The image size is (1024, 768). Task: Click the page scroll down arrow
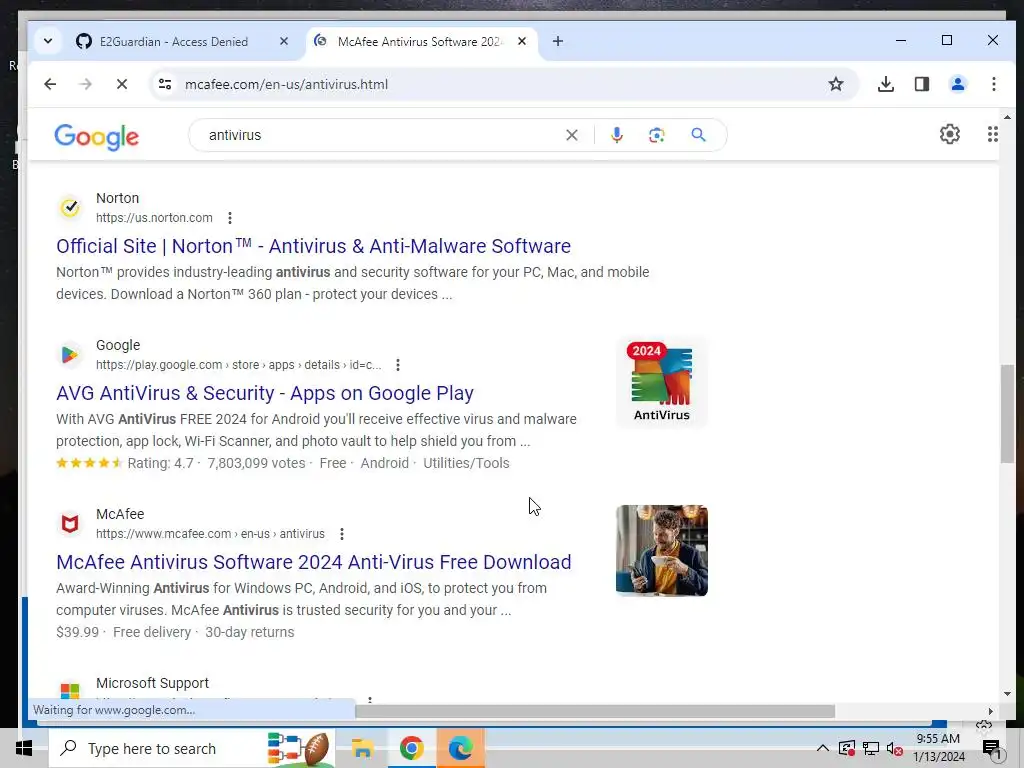tap(1008, 694)
